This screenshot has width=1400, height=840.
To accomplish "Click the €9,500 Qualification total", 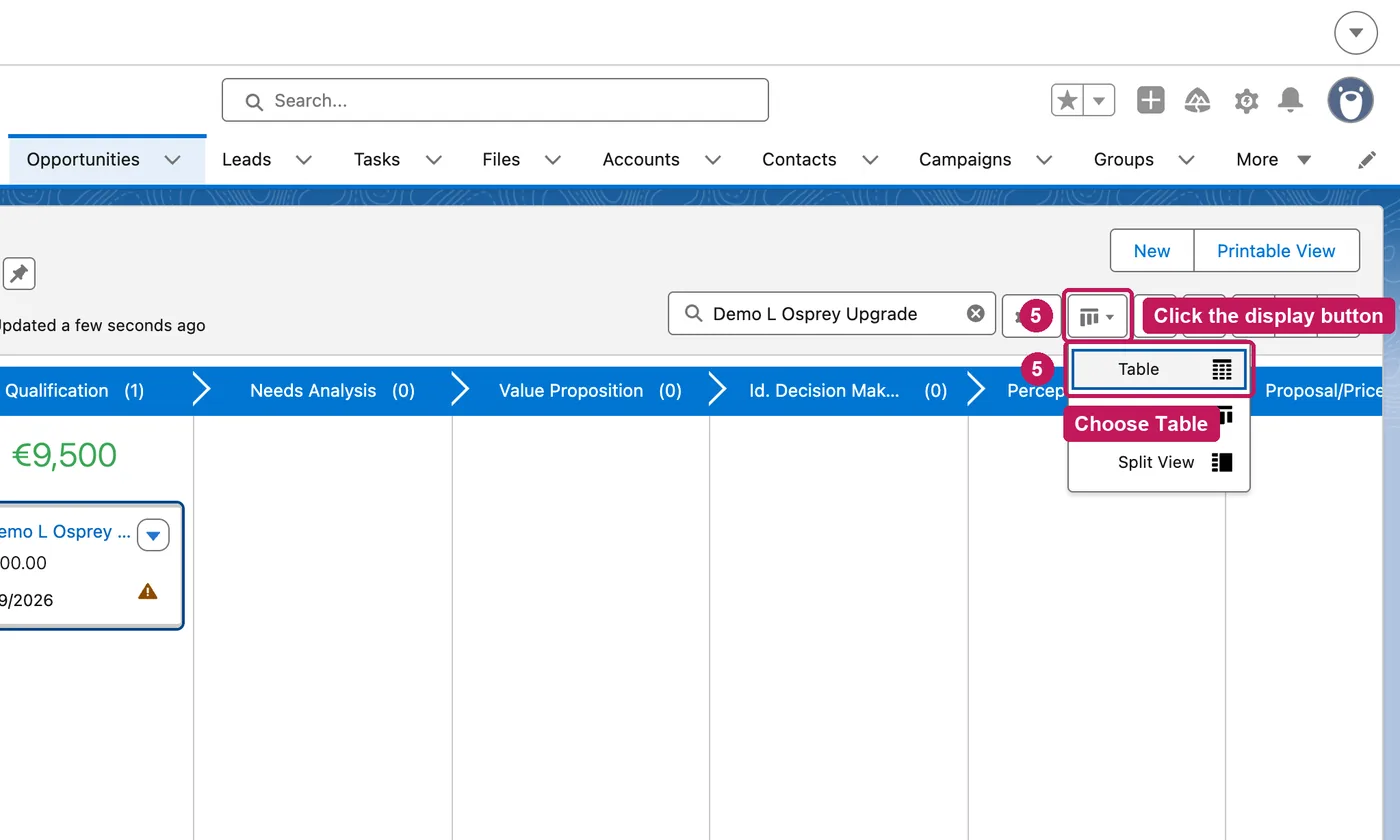I will [x=64, y=455].
